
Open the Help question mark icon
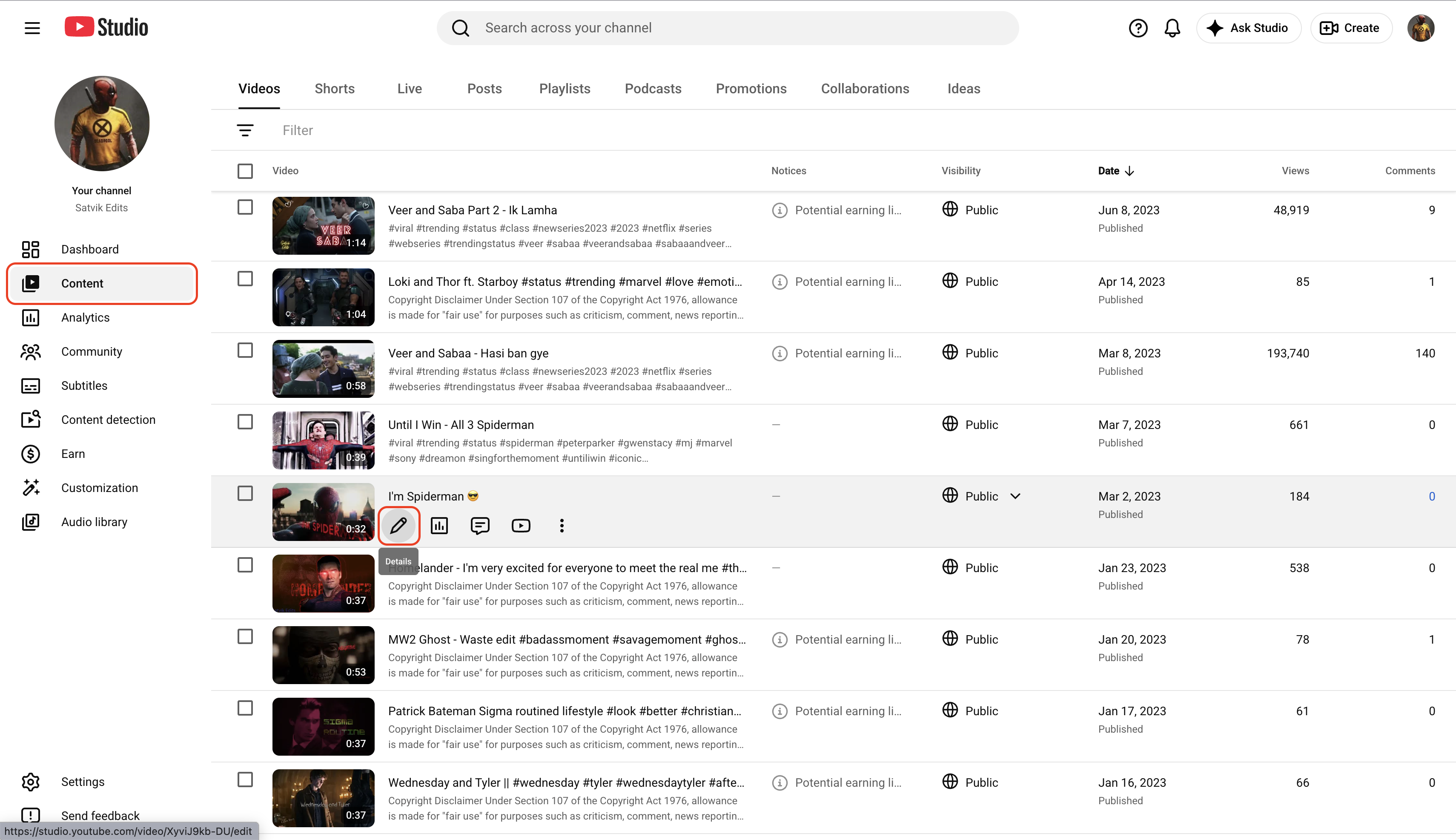(1138, 28)
